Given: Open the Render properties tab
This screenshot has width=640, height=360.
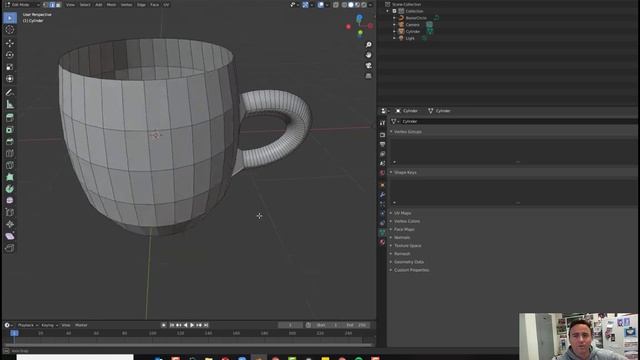Looking at the screenshot, I should (382, 135).
